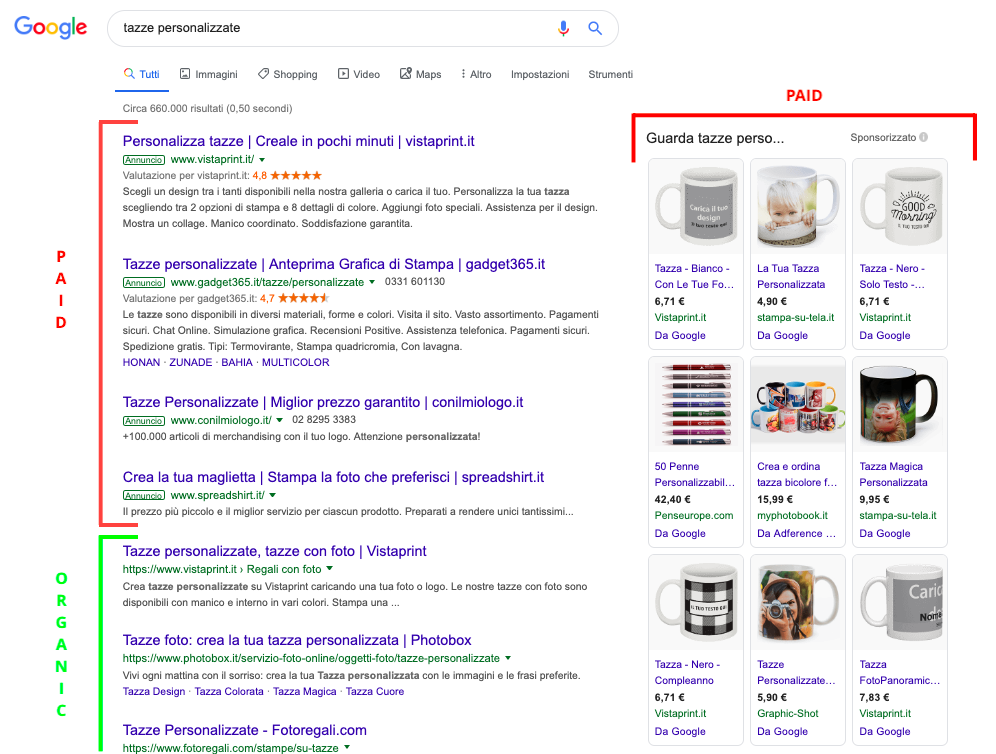Click the Sponsorizzato info icon
The image size is (996, 754).
(922, 138)
